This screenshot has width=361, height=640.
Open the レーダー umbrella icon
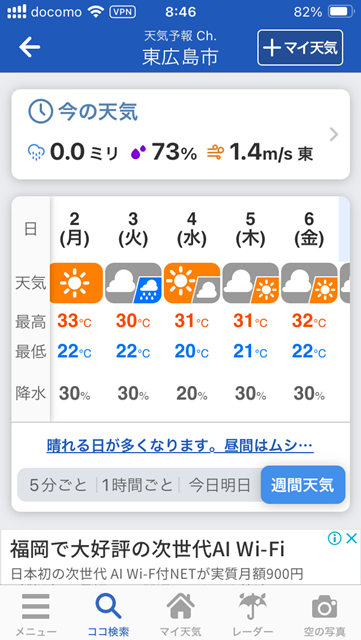(253, 606)
